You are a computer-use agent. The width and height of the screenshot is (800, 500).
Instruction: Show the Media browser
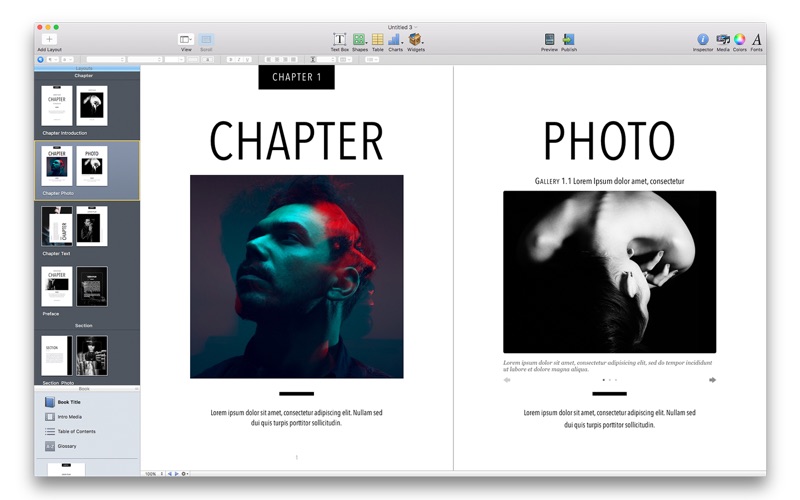[x=722, y=39]
